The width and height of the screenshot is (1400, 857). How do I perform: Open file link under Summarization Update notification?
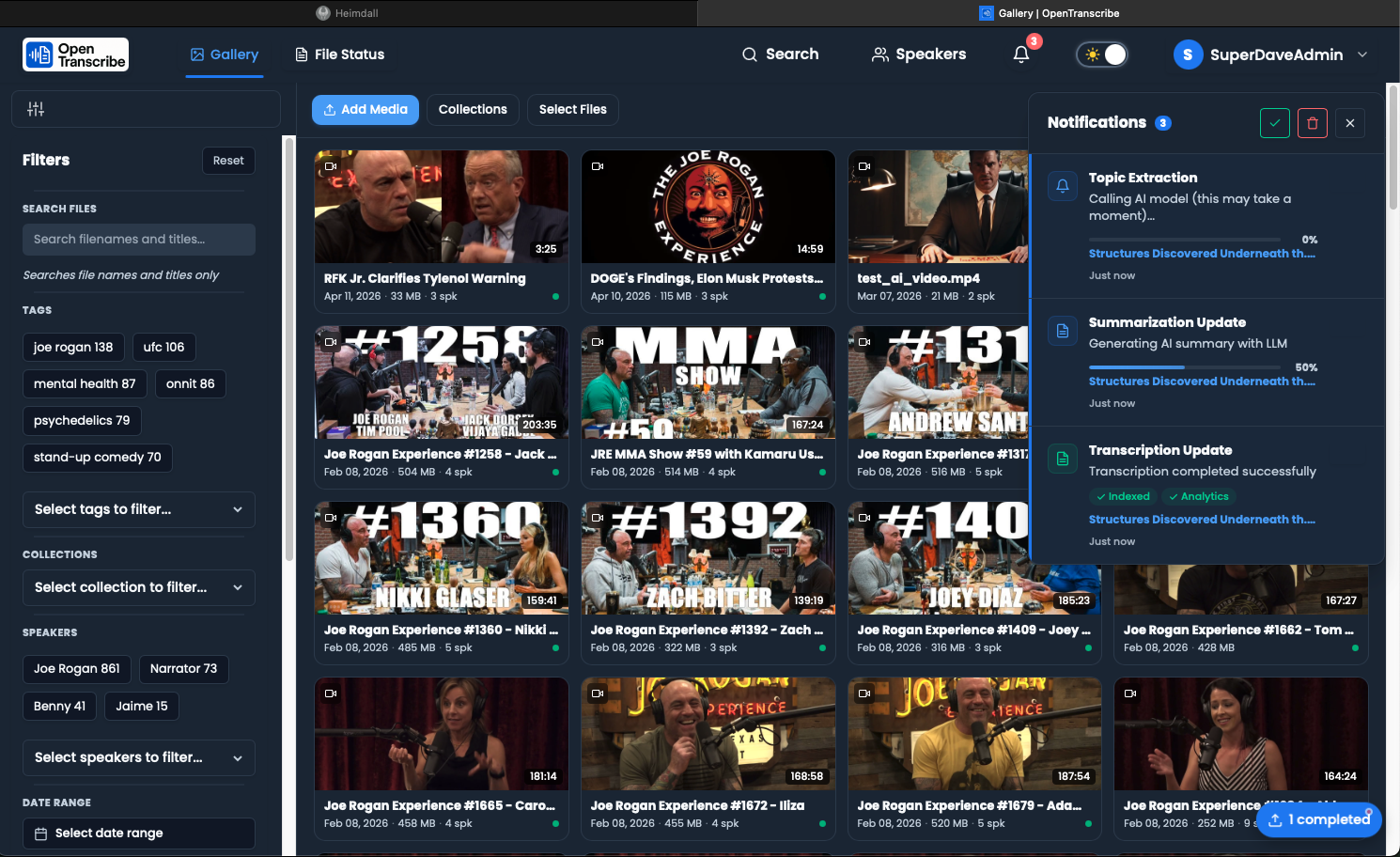pos(1202,382)
